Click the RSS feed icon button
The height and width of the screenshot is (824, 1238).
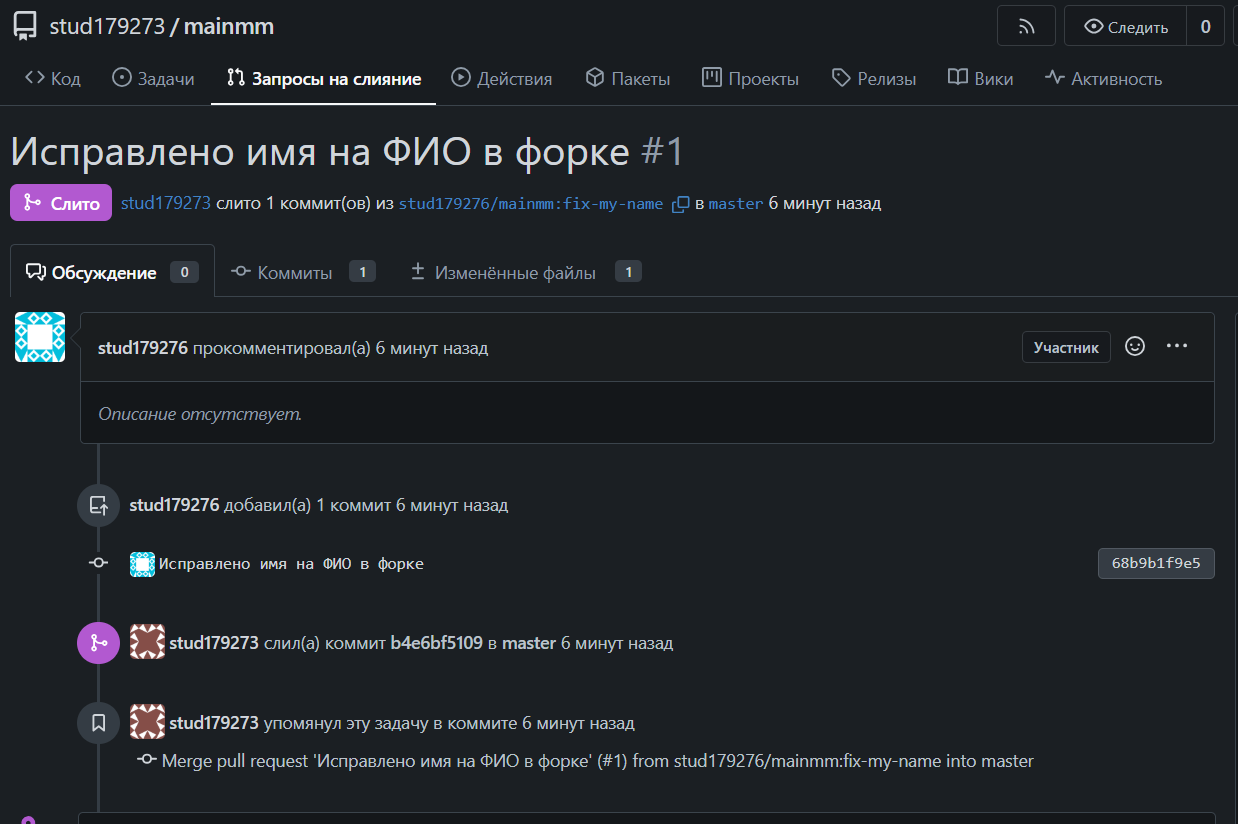pyautogui.click(x=1026, y=27)
